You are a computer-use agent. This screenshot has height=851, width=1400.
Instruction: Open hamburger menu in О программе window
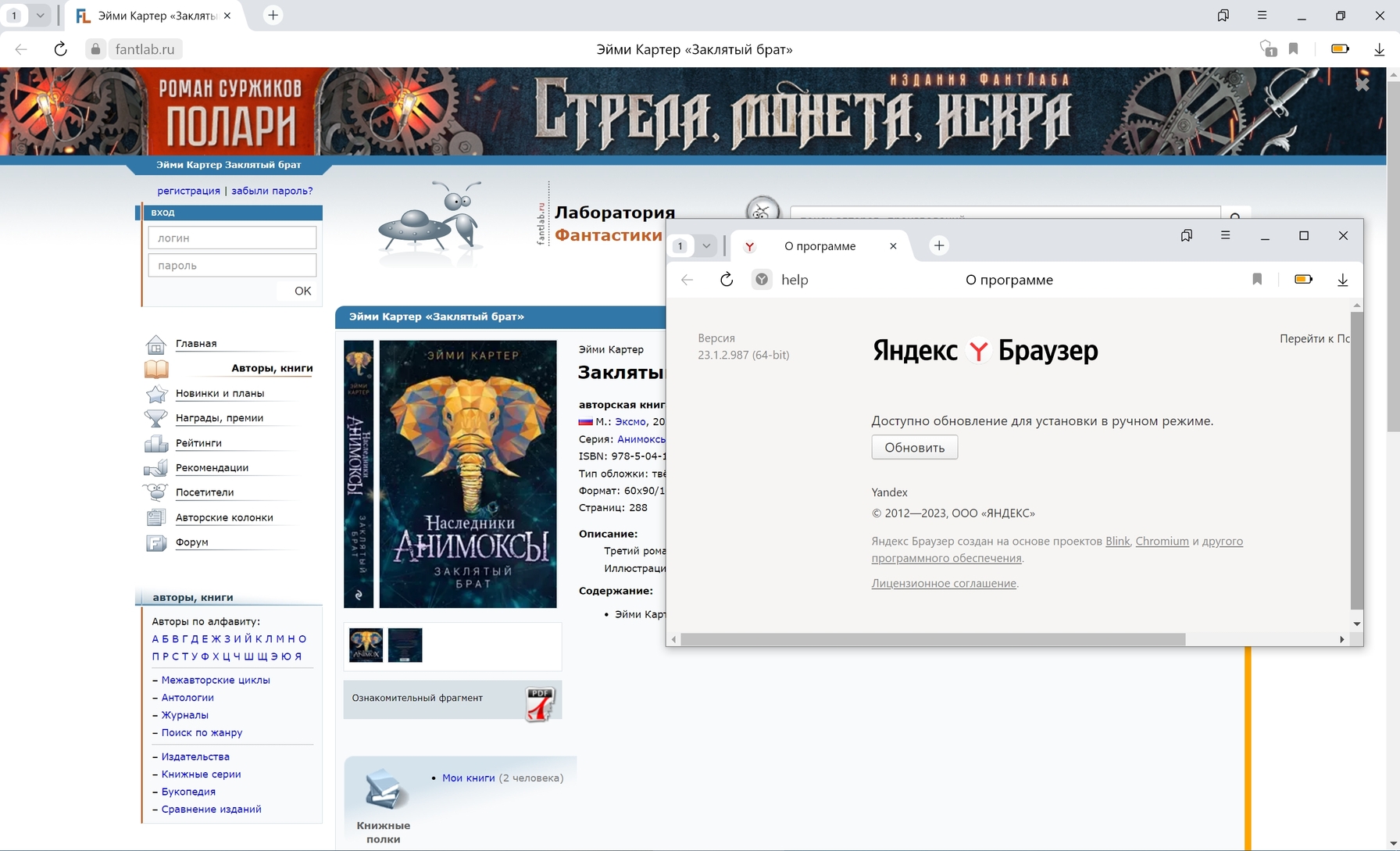tap(1225, 235)
